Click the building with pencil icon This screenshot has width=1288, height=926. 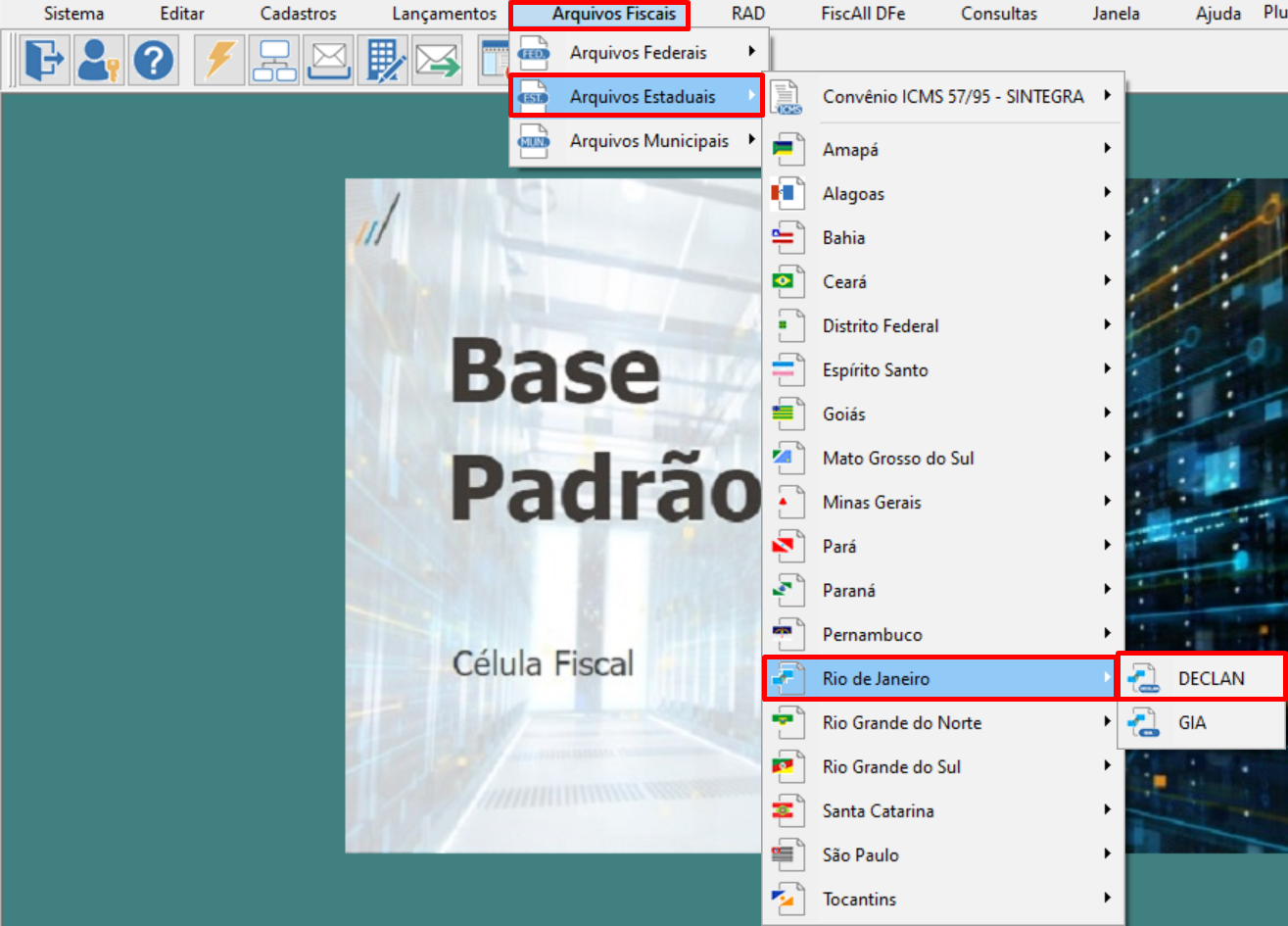point(384,61)
